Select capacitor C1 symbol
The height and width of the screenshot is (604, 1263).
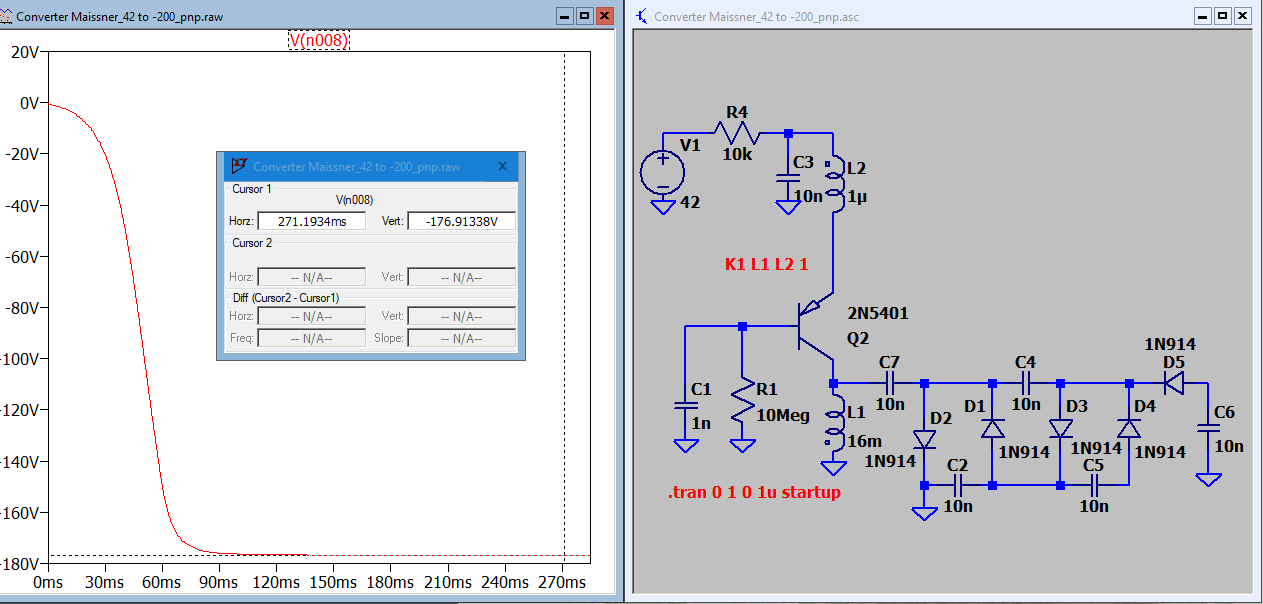pos(685,406)
